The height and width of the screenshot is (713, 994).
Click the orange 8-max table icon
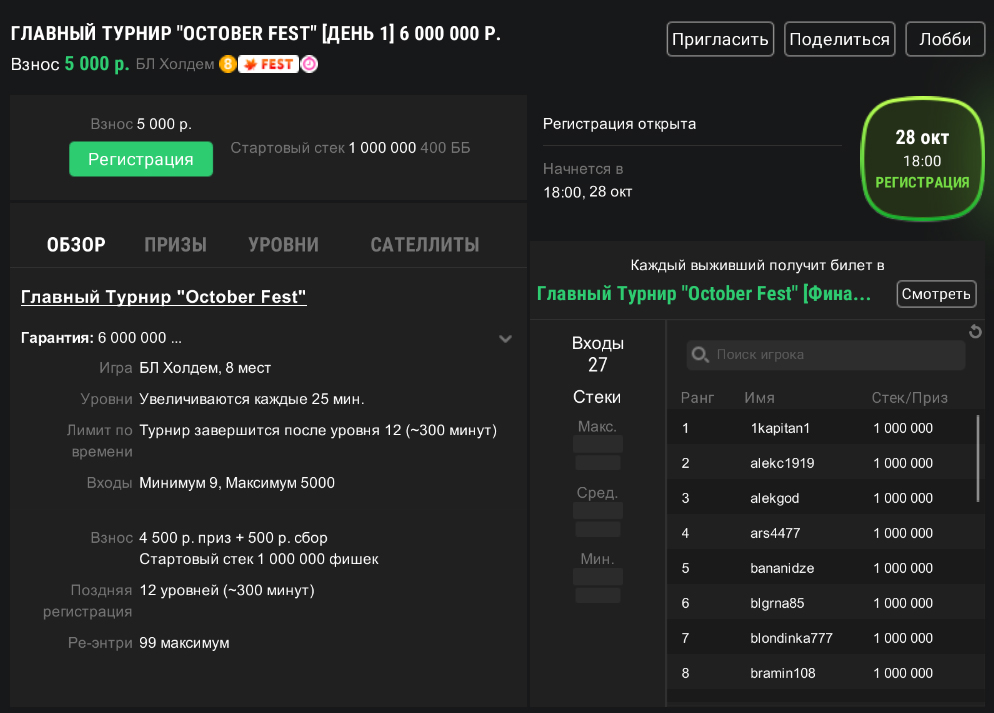click(x=227, y=64)
